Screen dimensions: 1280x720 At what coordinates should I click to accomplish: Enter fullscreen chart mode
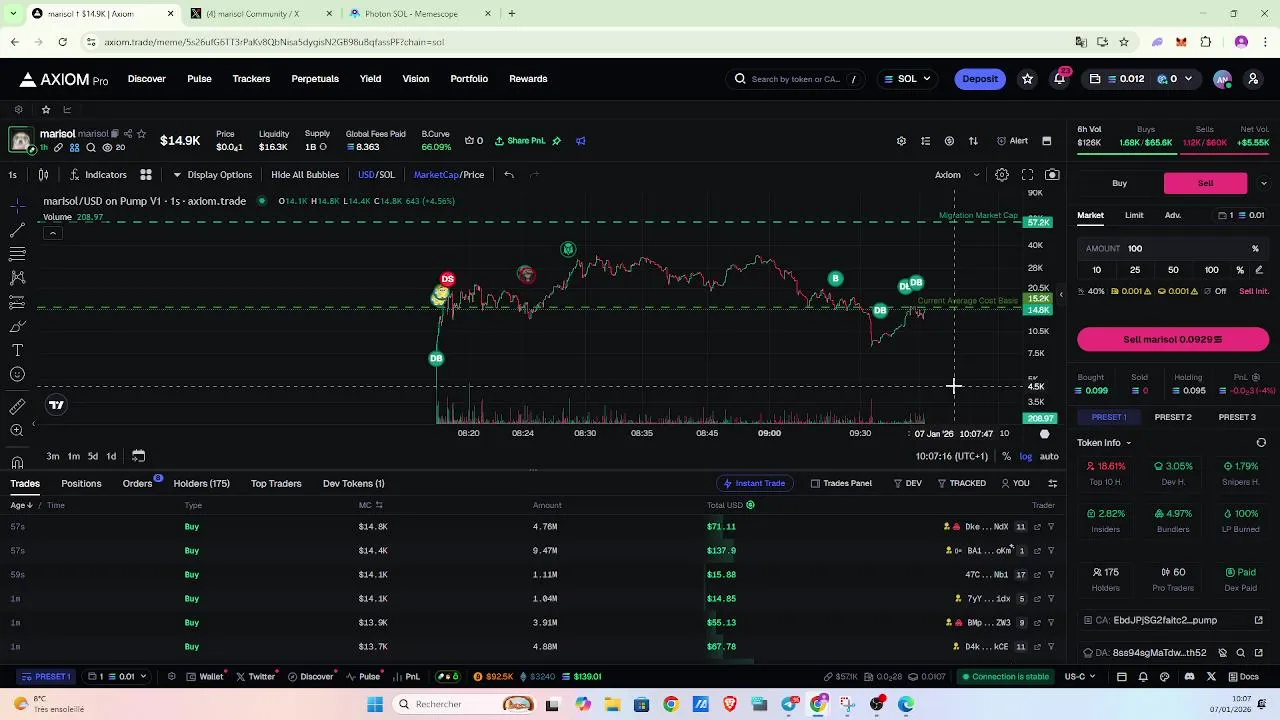pos(1027,175)
